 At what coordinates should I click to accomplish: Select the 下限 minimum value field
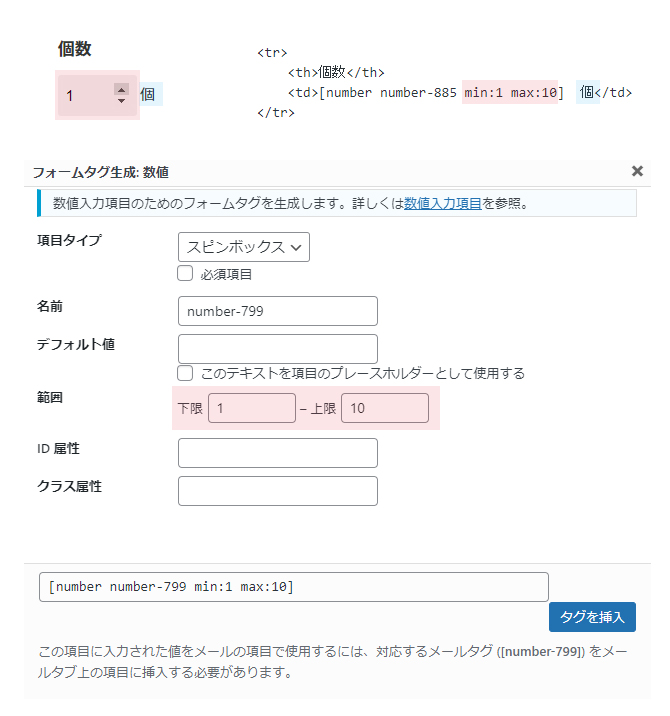251,408
